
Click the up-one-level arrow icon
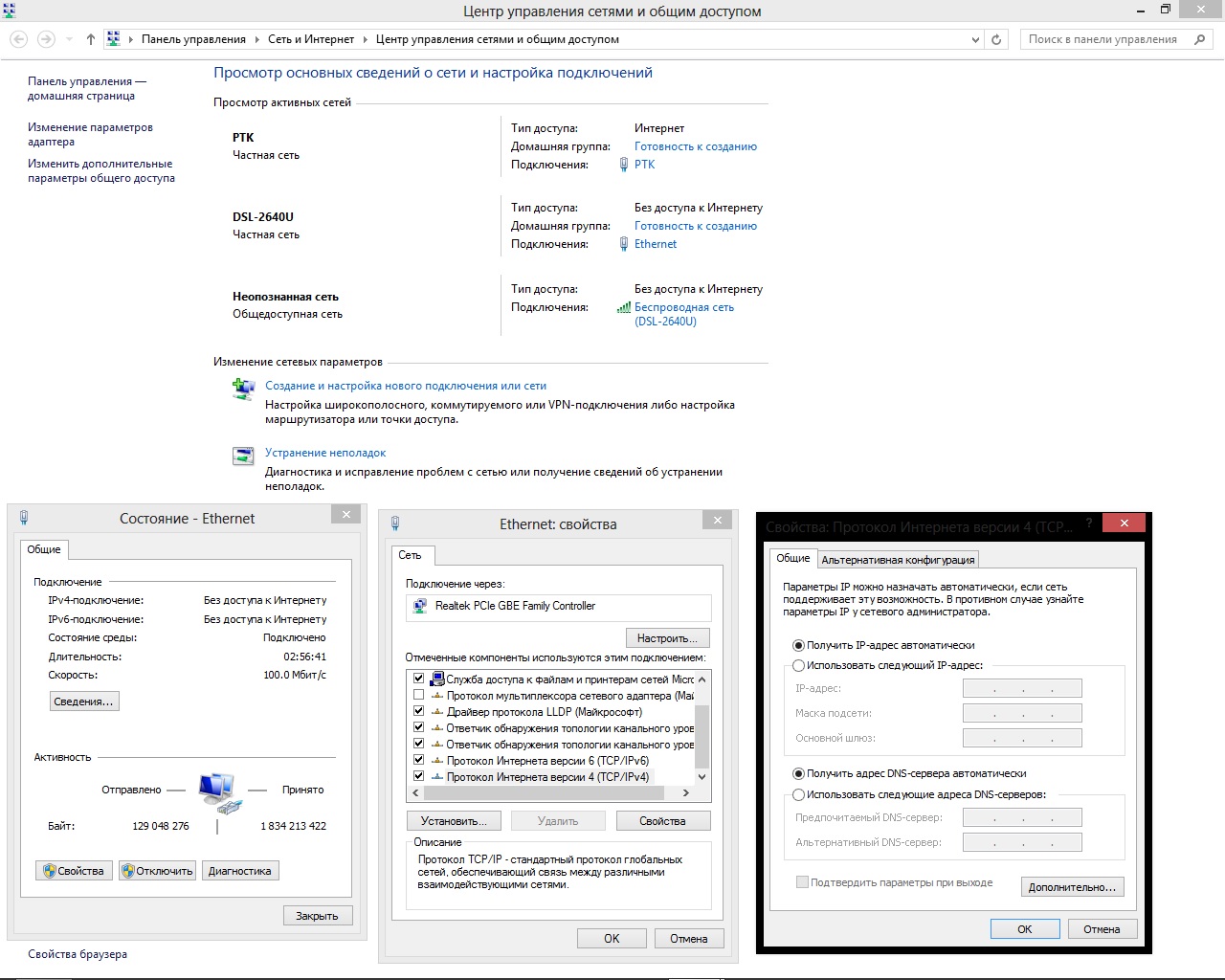tap(90, 39)
